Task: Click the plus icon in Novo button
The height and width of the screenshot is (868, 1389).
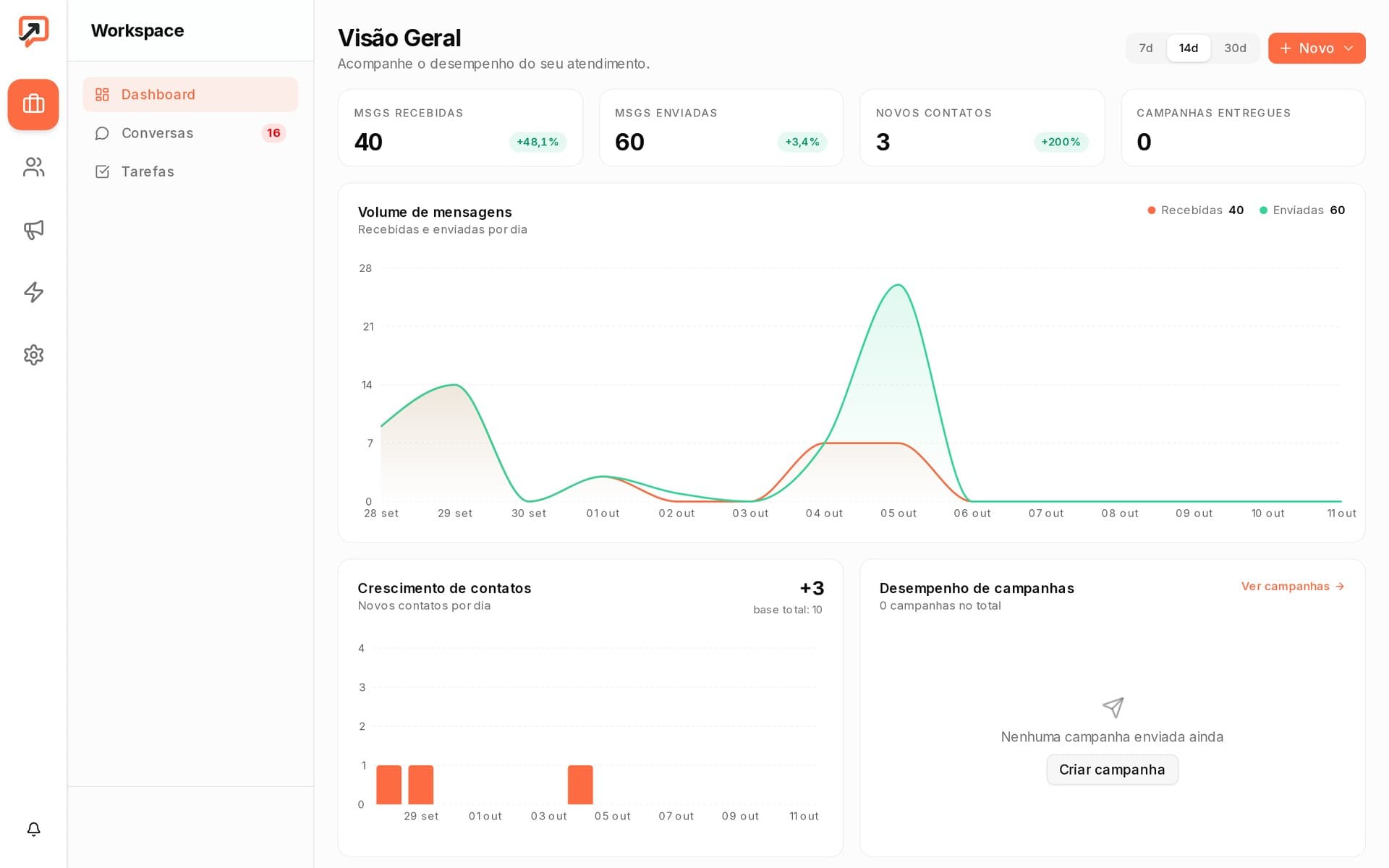Action: [x=1286, y=48]
